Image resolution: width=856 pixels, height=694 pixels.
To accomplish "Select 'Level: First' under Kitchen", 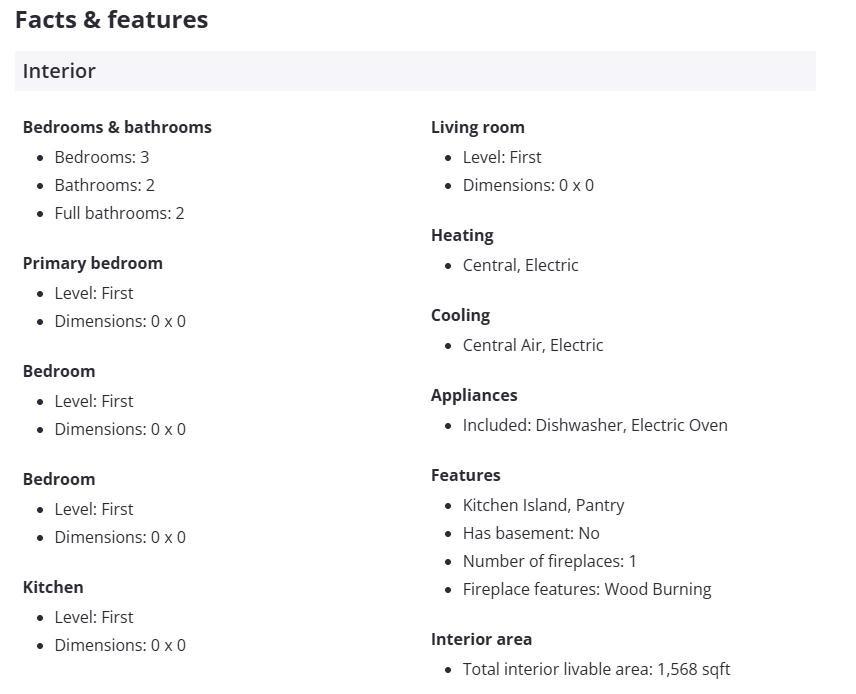I will (x=94, y=617).
